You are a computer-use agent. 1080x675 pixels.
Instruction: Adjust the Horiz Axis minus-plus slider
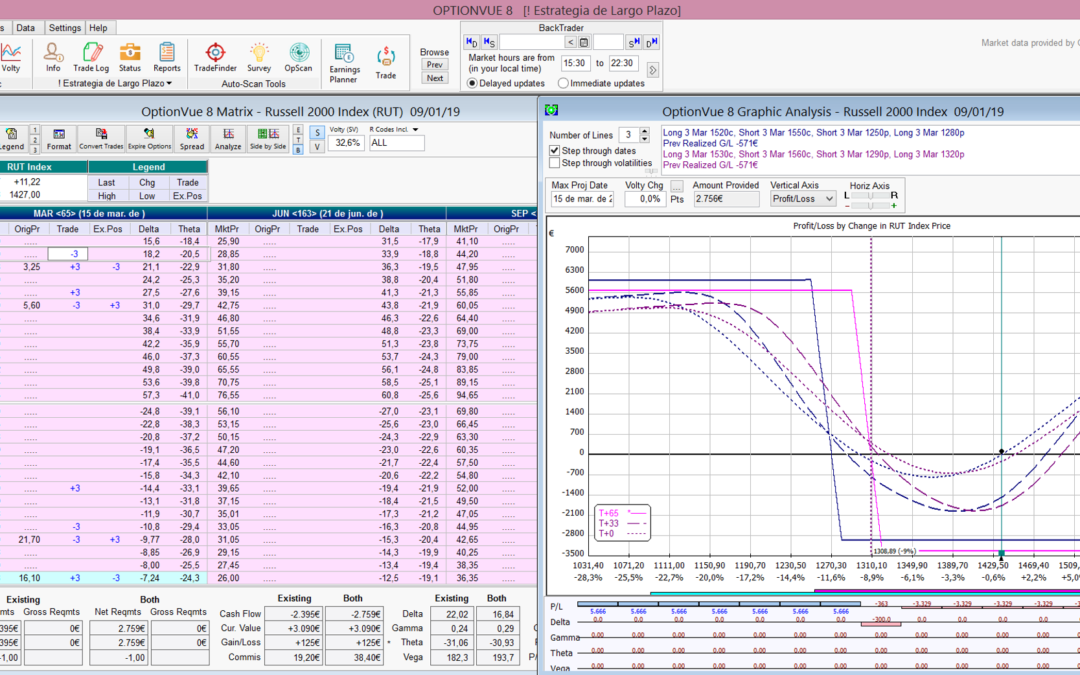pyautogui.click(x=871, y=205)
